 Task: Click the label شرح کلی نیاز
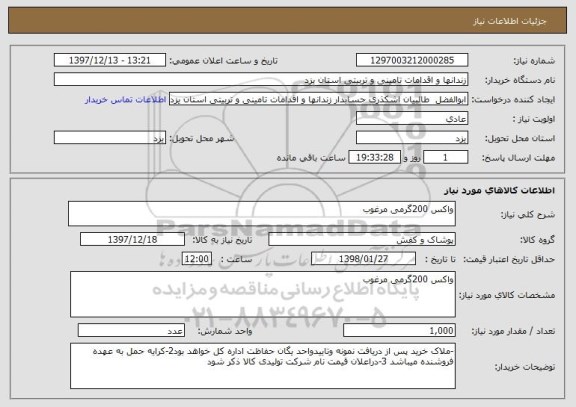coord(528,215)
